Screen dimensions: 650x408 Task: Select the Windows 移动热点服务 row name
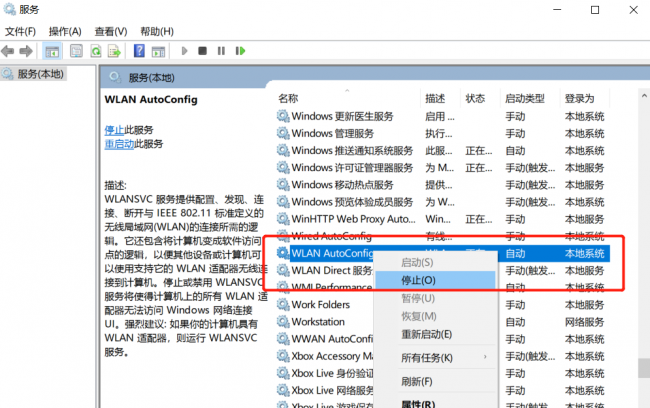pyautogui.click(x=342, y=185)
